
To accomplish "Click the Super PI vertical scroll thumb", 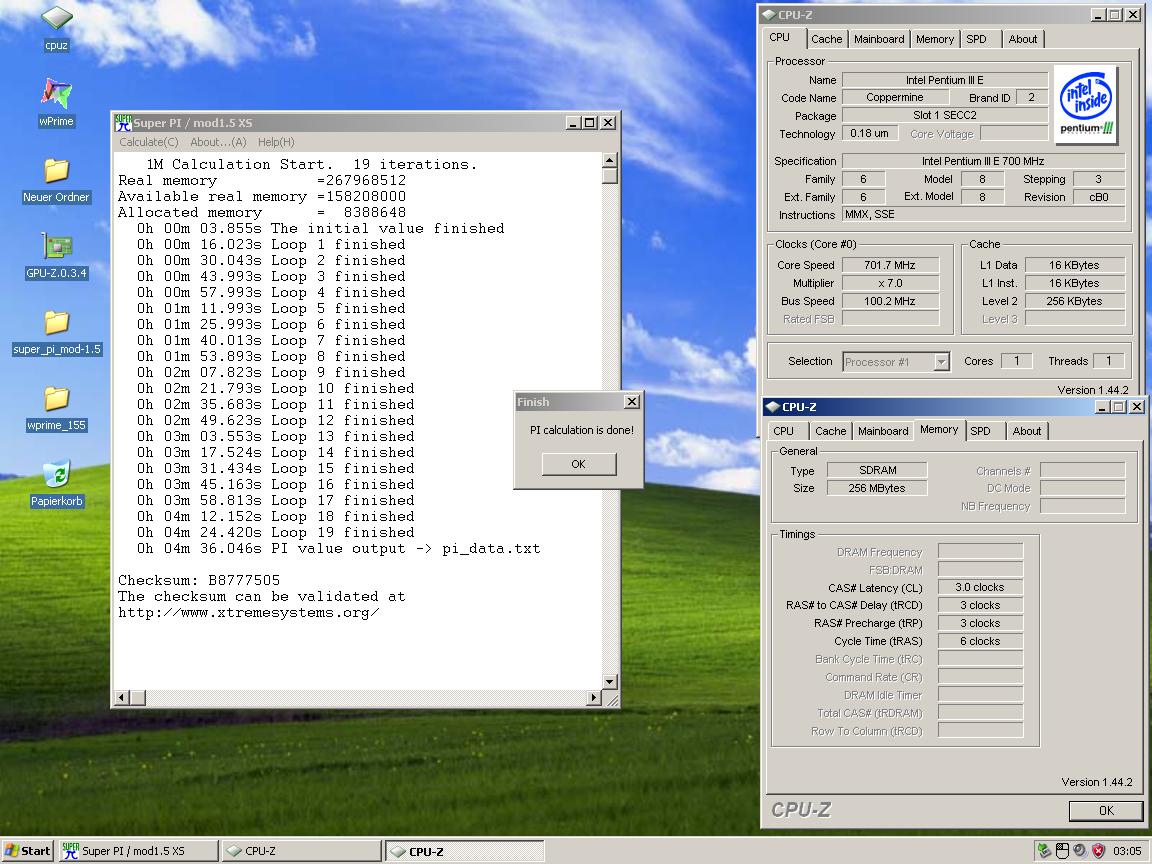I will [x=609, y=176].
